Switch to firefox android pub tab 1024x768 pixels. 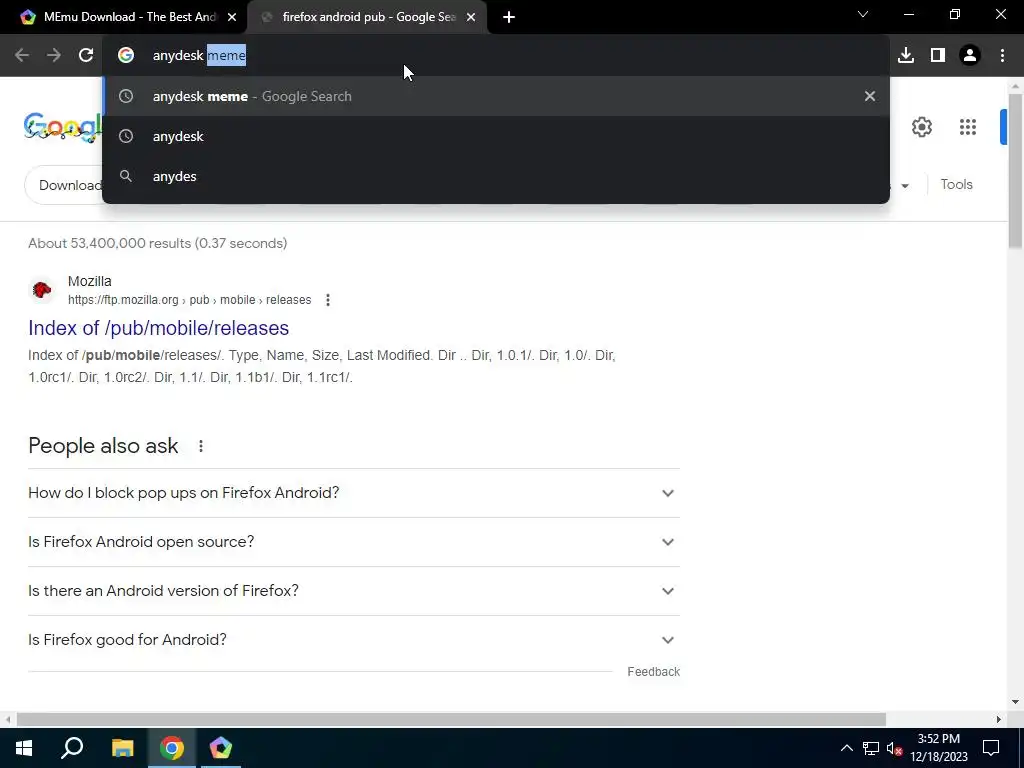[x=367, y=17]
